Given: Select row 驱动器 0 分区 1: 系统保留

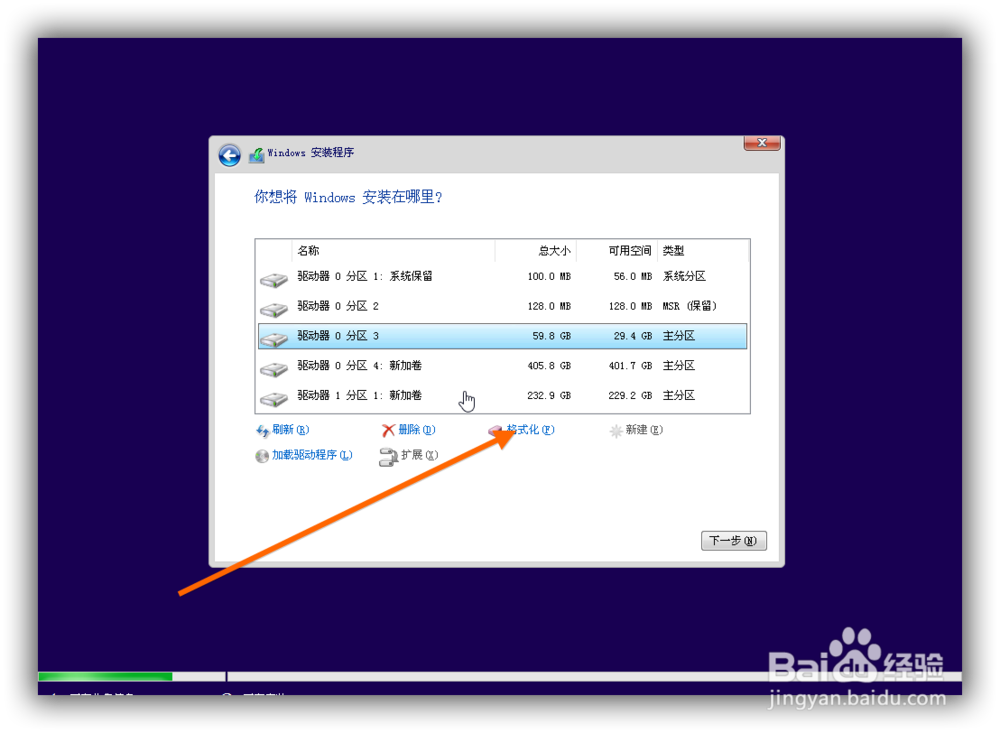Looking at the screenshot, I should (x=503, y=276).
